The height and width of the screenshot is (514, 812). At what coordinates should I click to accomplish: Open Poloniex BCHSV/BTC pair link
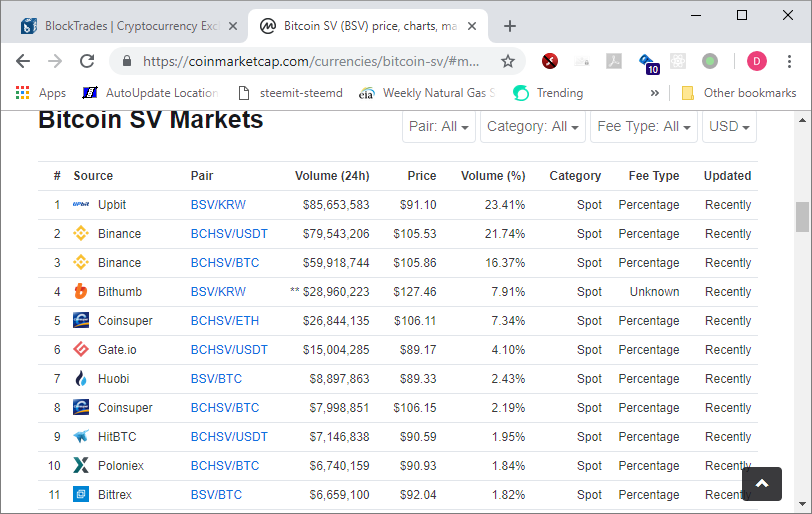(225, 465)
